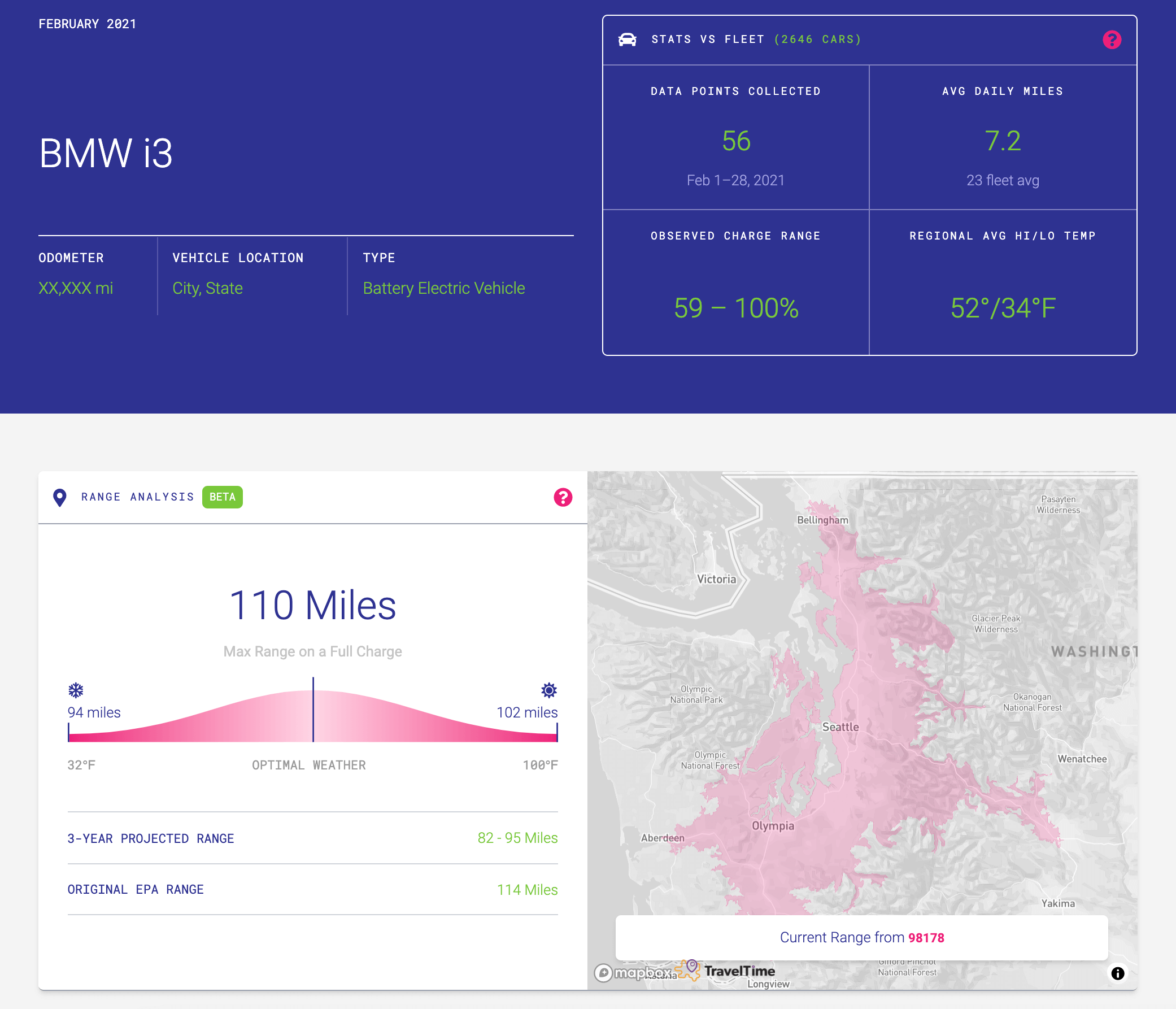Image resolution: width=1176 pixels, height=1009 pixels.
Task: Select the Original EPA Range row label
Action: point(136,890)
